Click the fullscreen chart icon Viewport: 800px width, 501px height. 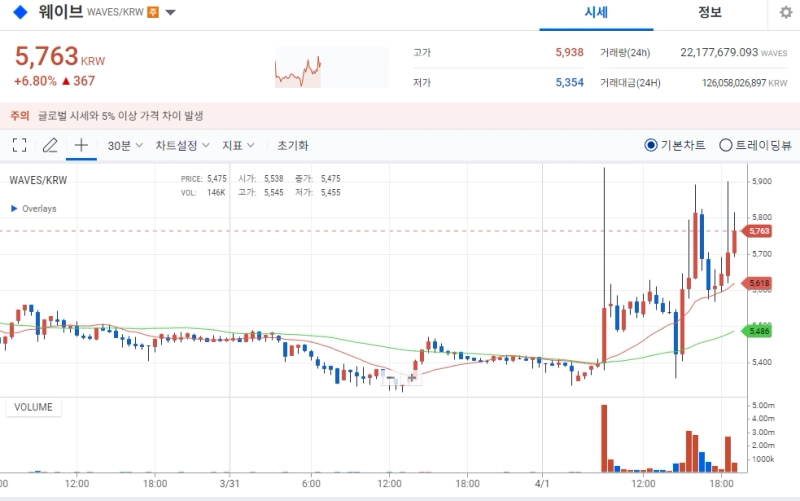click(19, 145)
